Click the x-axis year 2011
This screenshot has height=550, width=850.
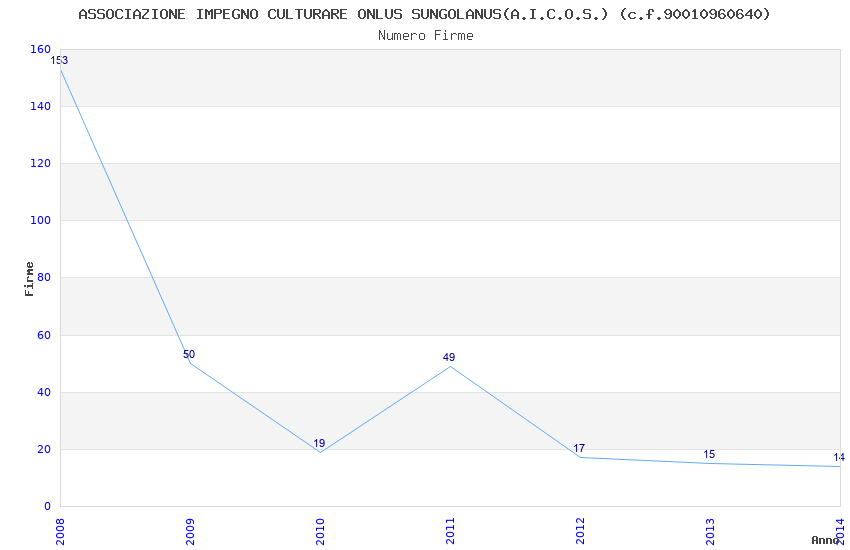click(450, 532)
